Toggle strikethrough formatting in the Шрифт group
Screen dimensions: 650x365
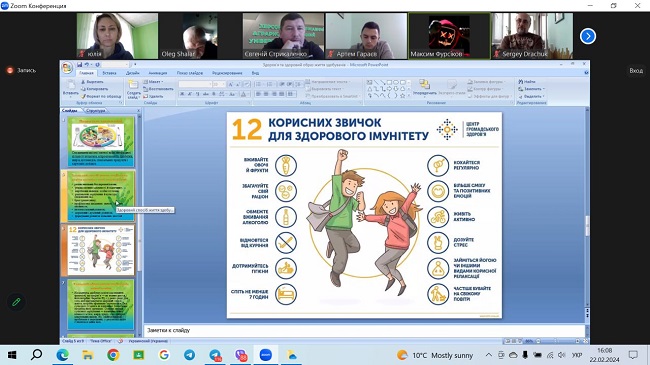pos(206,94)
